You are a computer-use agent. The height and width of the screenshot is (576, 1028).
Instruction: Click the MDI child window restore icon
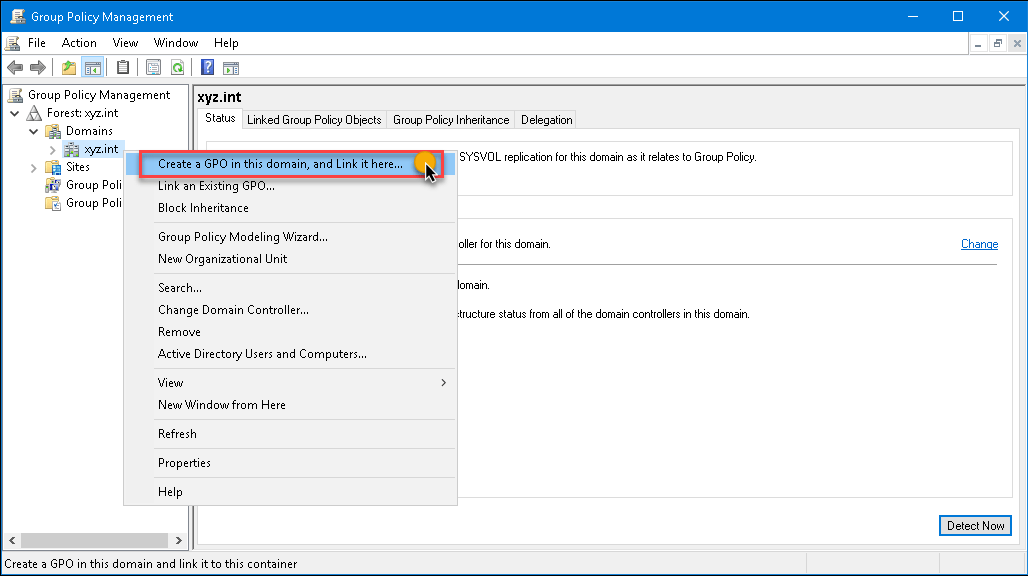pyautogui.click(x=998, y=44)
